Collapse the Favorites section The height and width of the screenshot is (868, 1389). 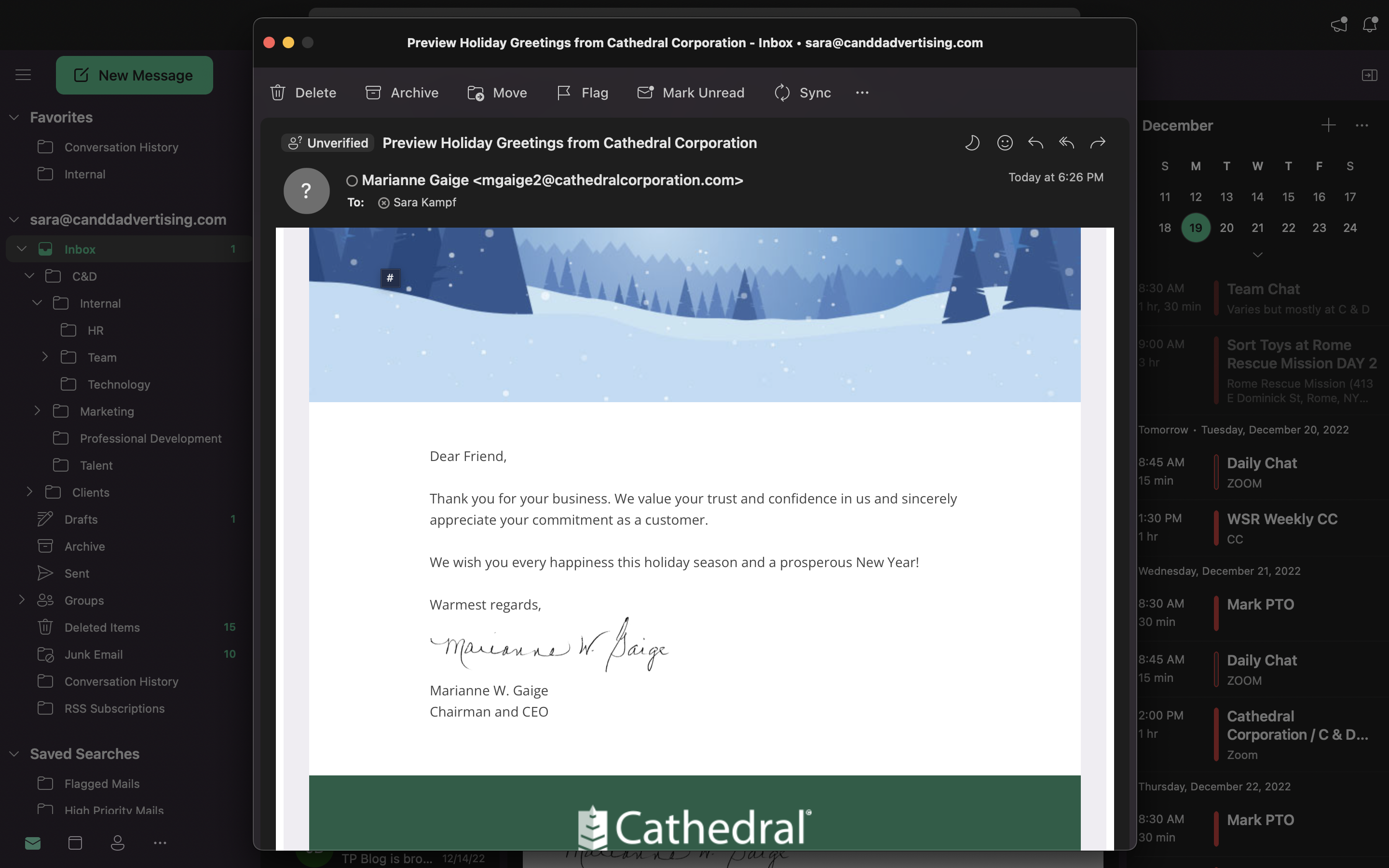[x=14, y=117]
